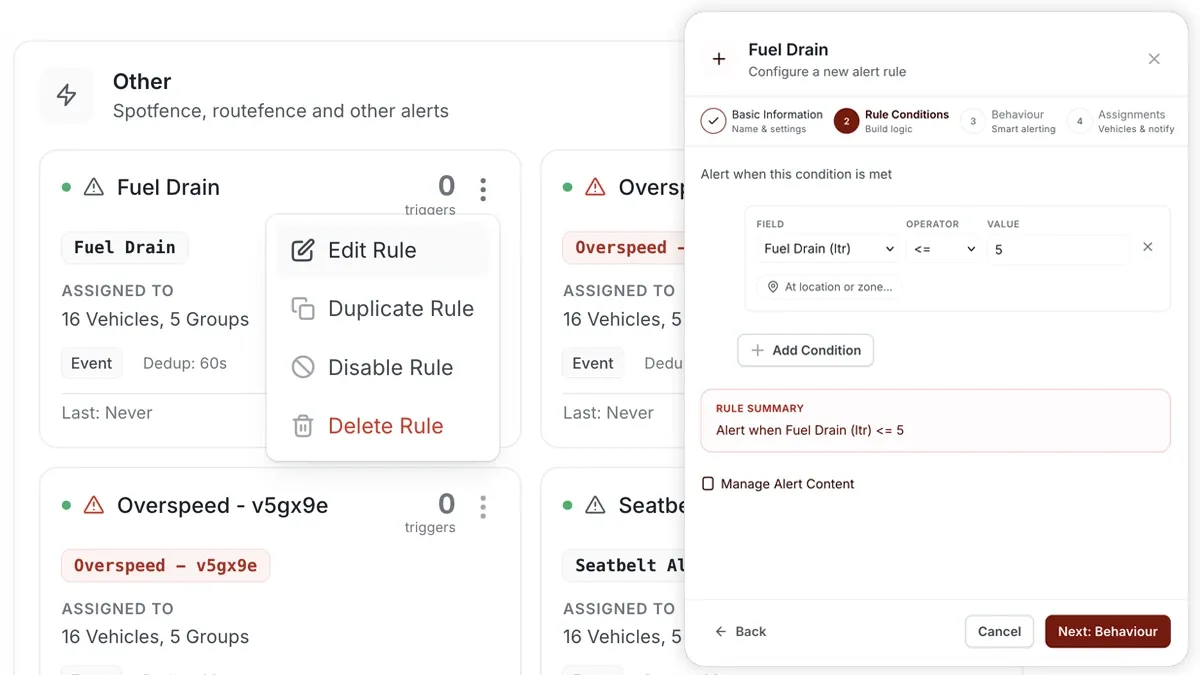1200x675 pixels.
Task: Go to the Basic Information step
Action: (x=762, y=121)
